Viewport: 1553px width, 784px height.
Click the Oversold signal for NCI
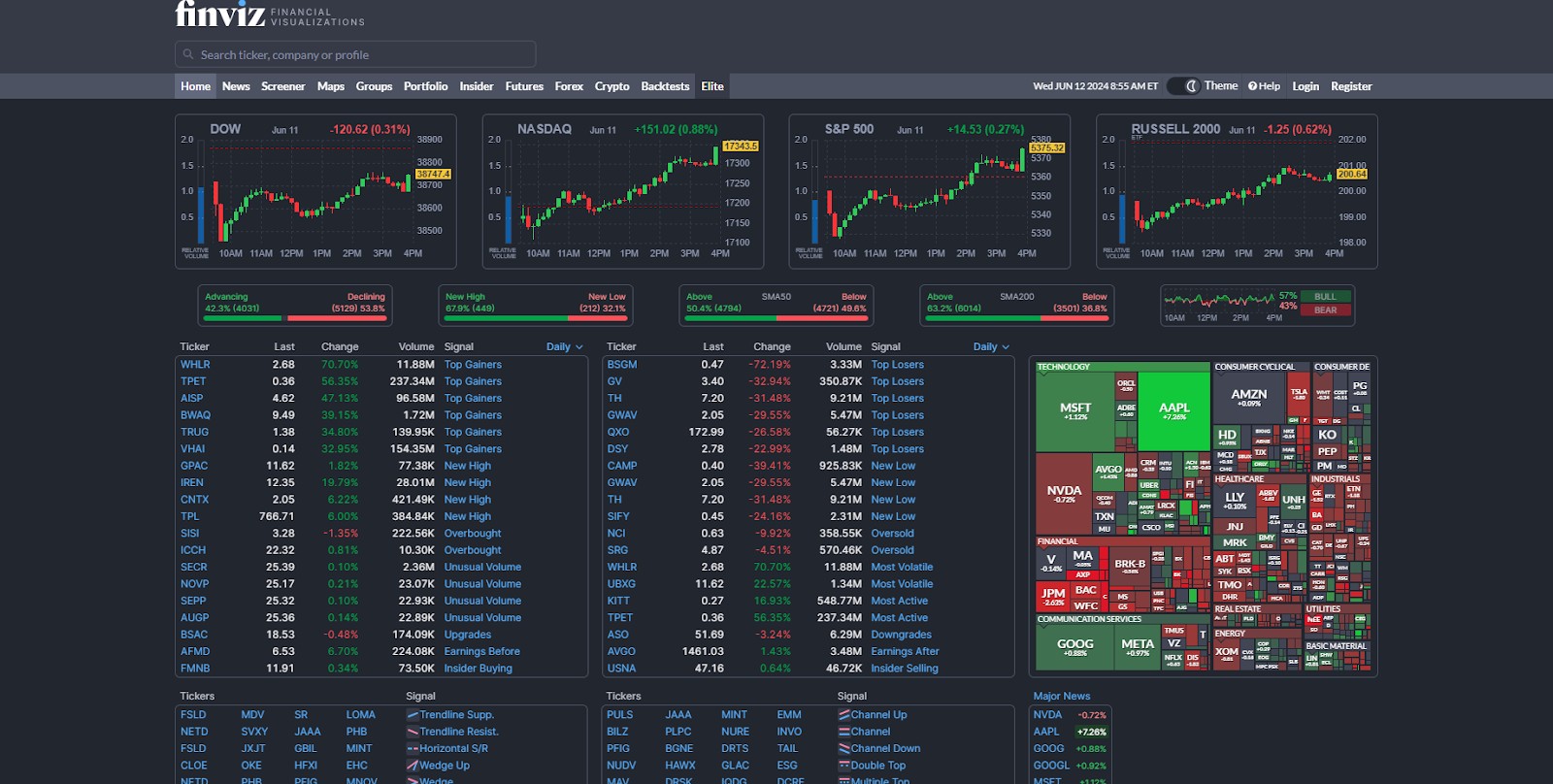[x=892, y=534]
